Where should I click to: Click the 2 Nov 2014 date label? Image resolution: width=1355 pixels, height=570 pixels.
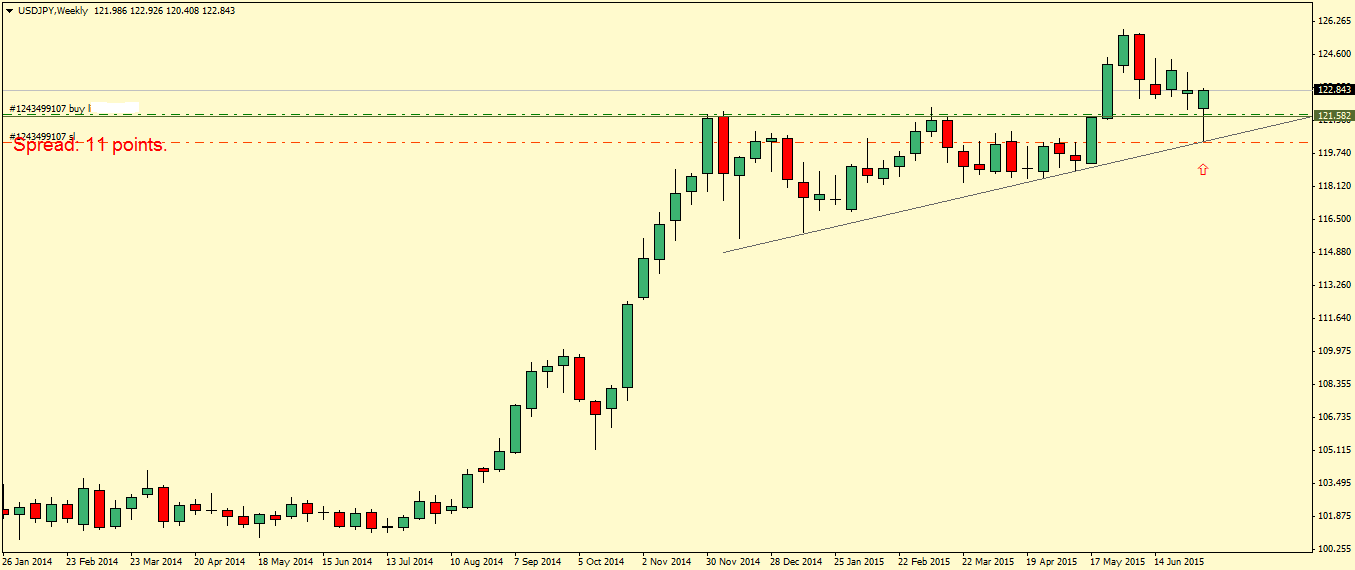667,562
